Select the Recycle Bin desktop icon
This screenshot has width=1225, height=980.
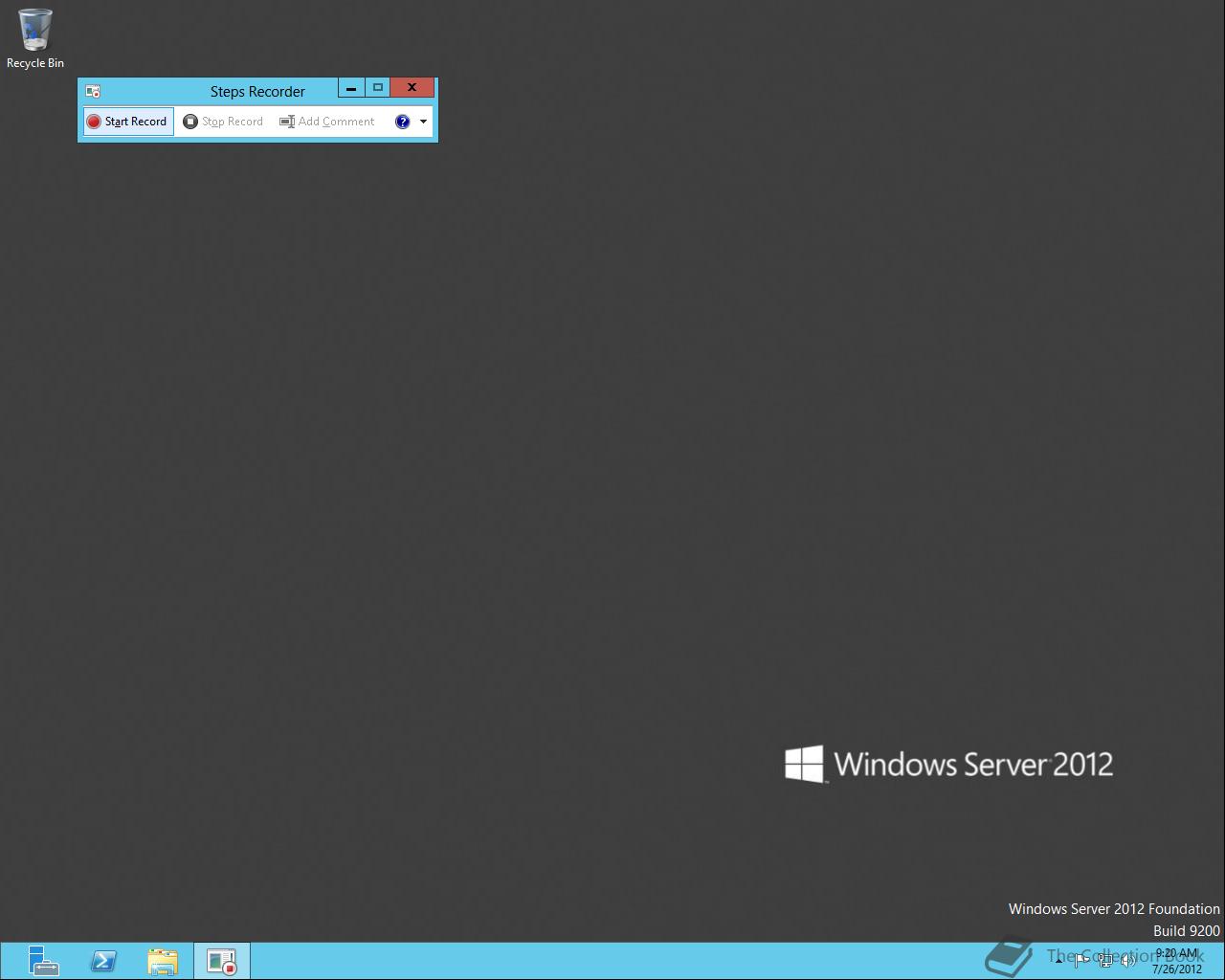pos(35,39)
